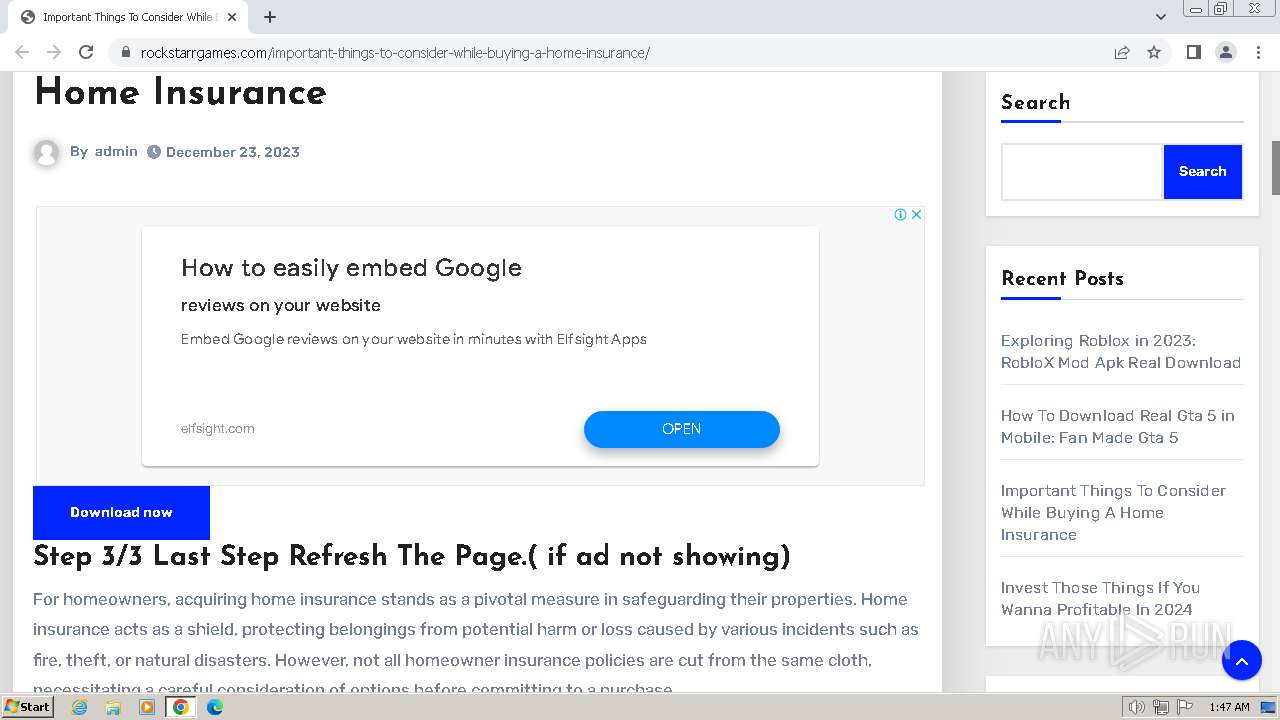Open the admin author link
The height and width of the screenshot is (720, 1280).
pyautogui.click(x=116, y=152)
